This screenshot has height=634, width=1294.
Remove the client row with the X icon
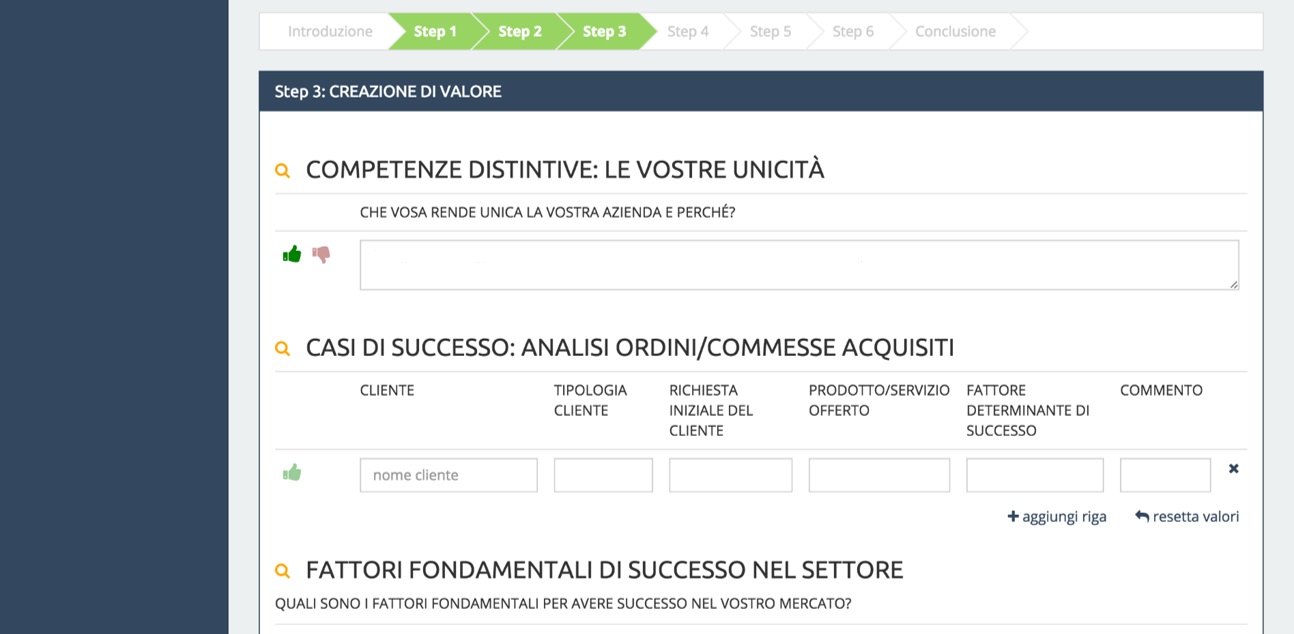(x=1233, y=468)
